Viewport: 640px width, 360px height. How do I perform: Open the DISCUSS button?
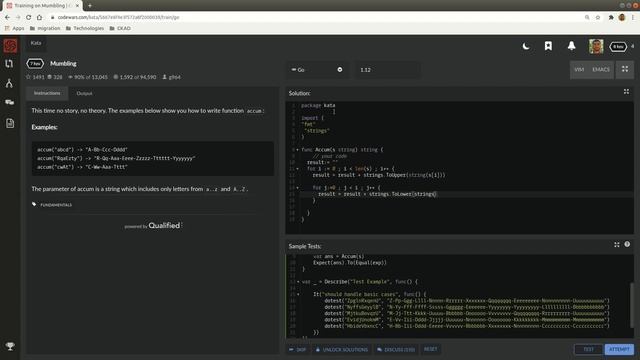396,349
